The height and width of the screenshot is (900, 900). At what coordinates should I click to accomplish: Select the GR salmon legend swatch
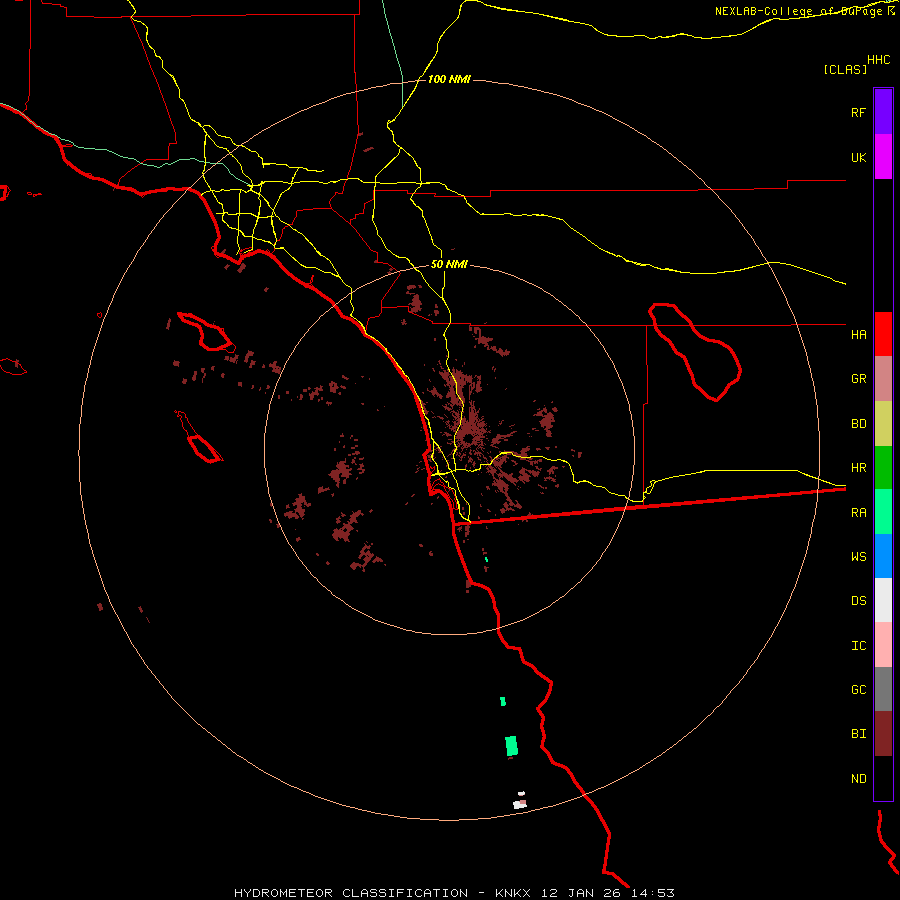[883, 378]
